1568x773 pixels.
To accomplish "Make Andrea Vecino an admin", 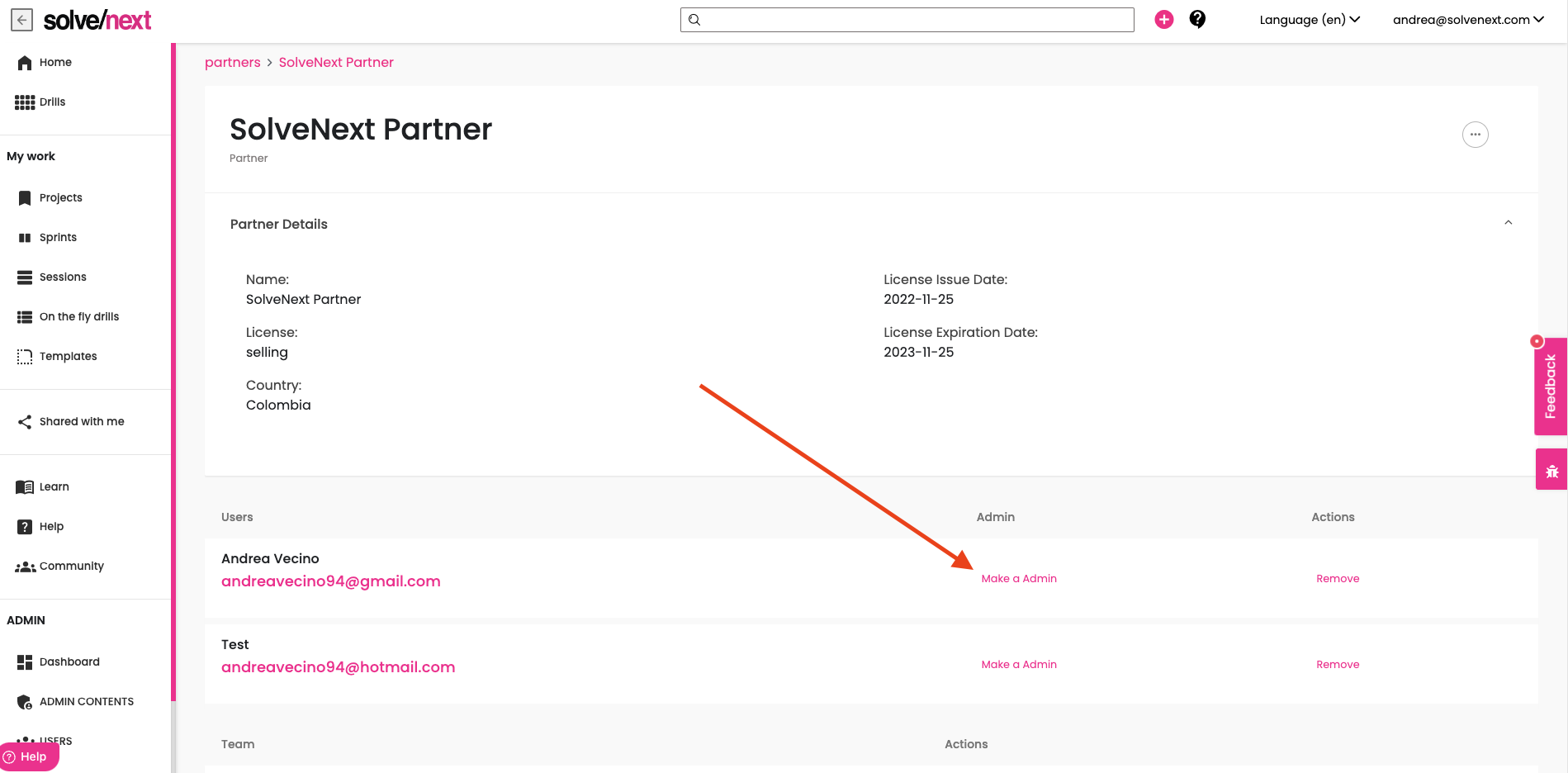I will (x=1019, y=579).
